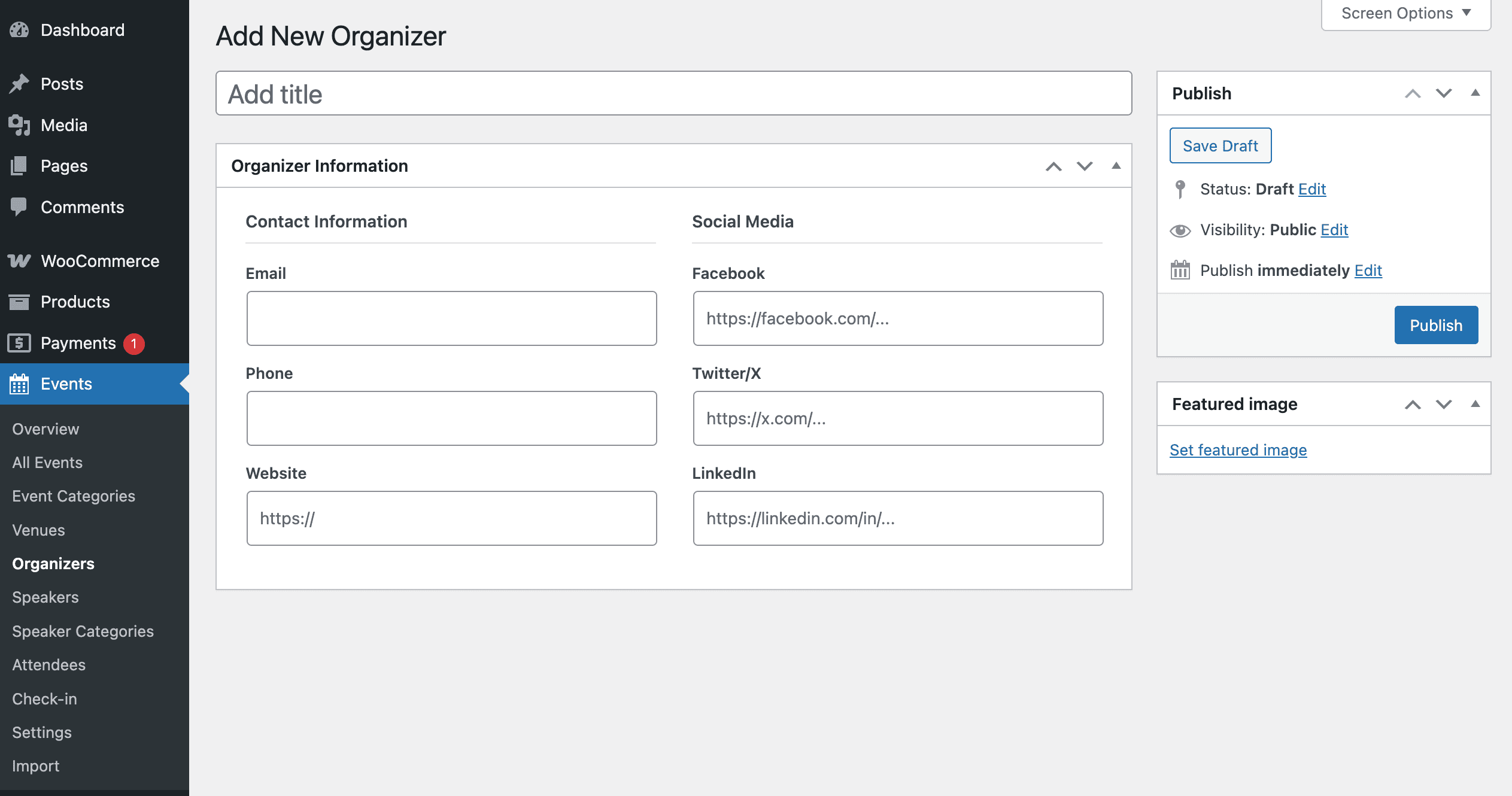1512x796 pixels.
Task: Click the Dashboard gauge icon
Action: coord(19,30)
